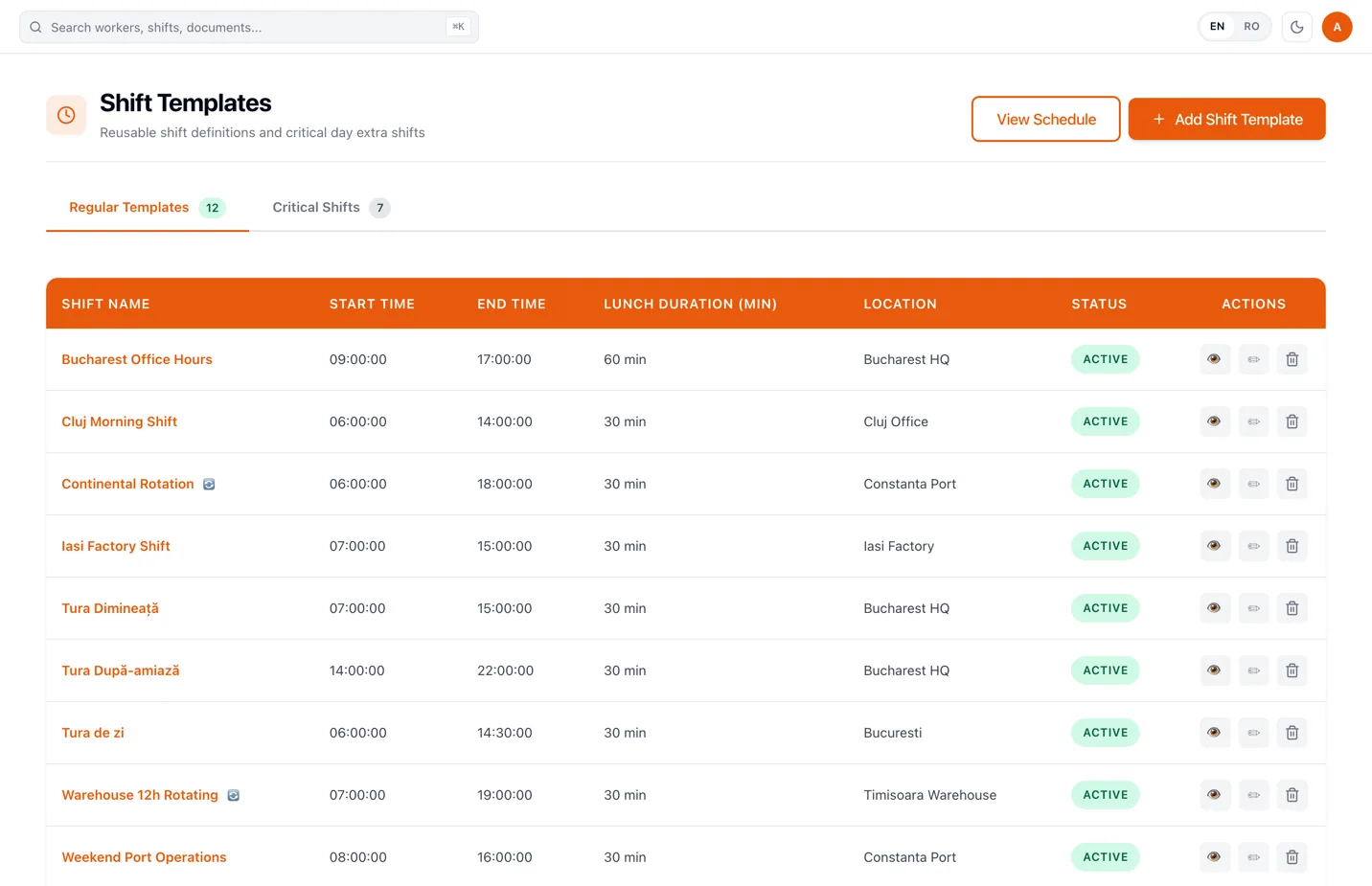
Task: Open the user avatar menu
Action: point(1337,27)
